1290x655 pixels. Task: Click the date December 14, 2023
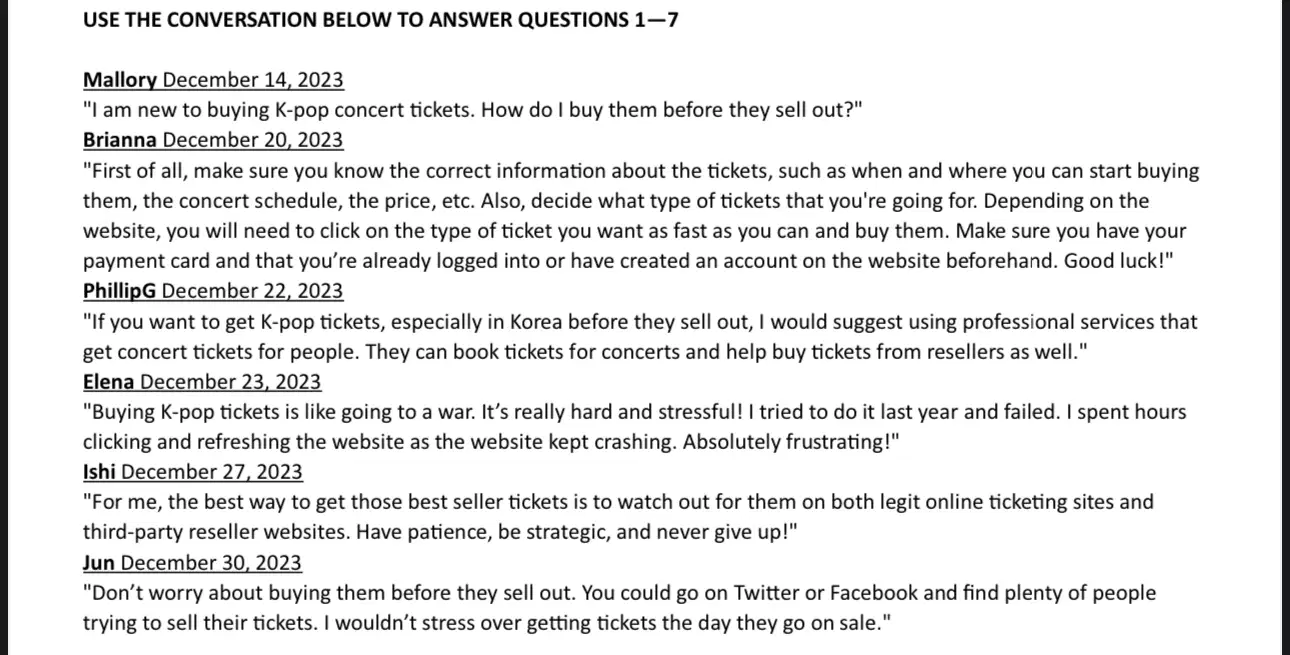253,81
